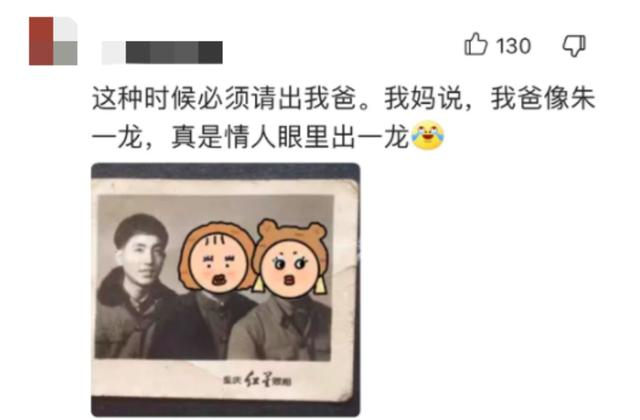640x420 pixels.
Task: Click second comment line 真是情人眼里出一龙
Action: 290,137
